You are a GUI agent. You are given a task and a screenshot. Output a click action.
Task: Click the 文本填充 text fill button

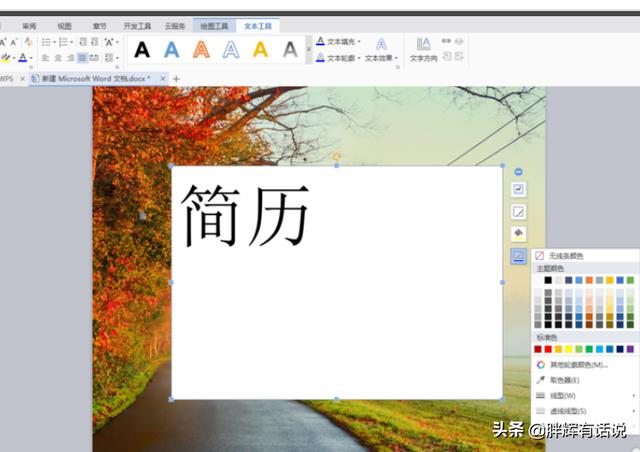point(336,41)
